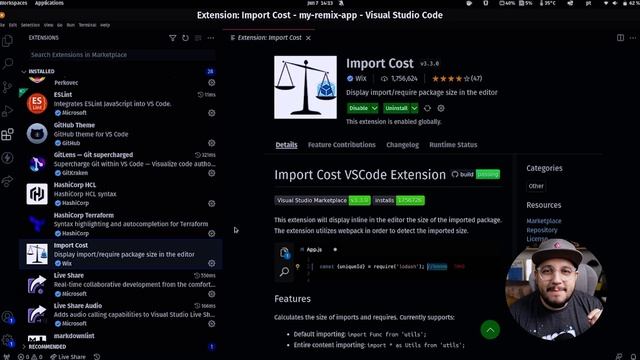The image size is (640, 360).
Task: Switch to Runtime Status tab
Action: click(453, 145)
